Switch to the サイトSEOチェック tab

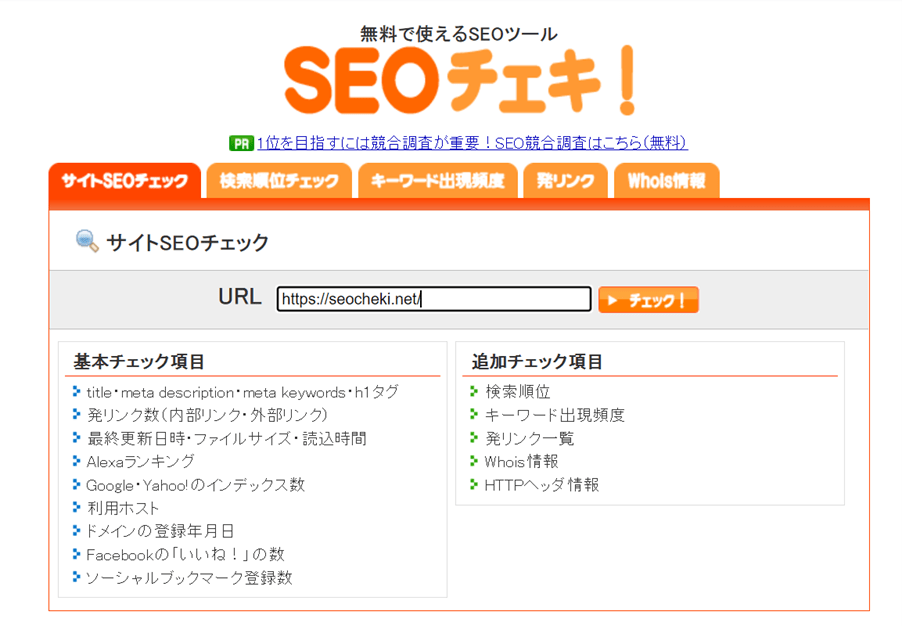(125, 181)
